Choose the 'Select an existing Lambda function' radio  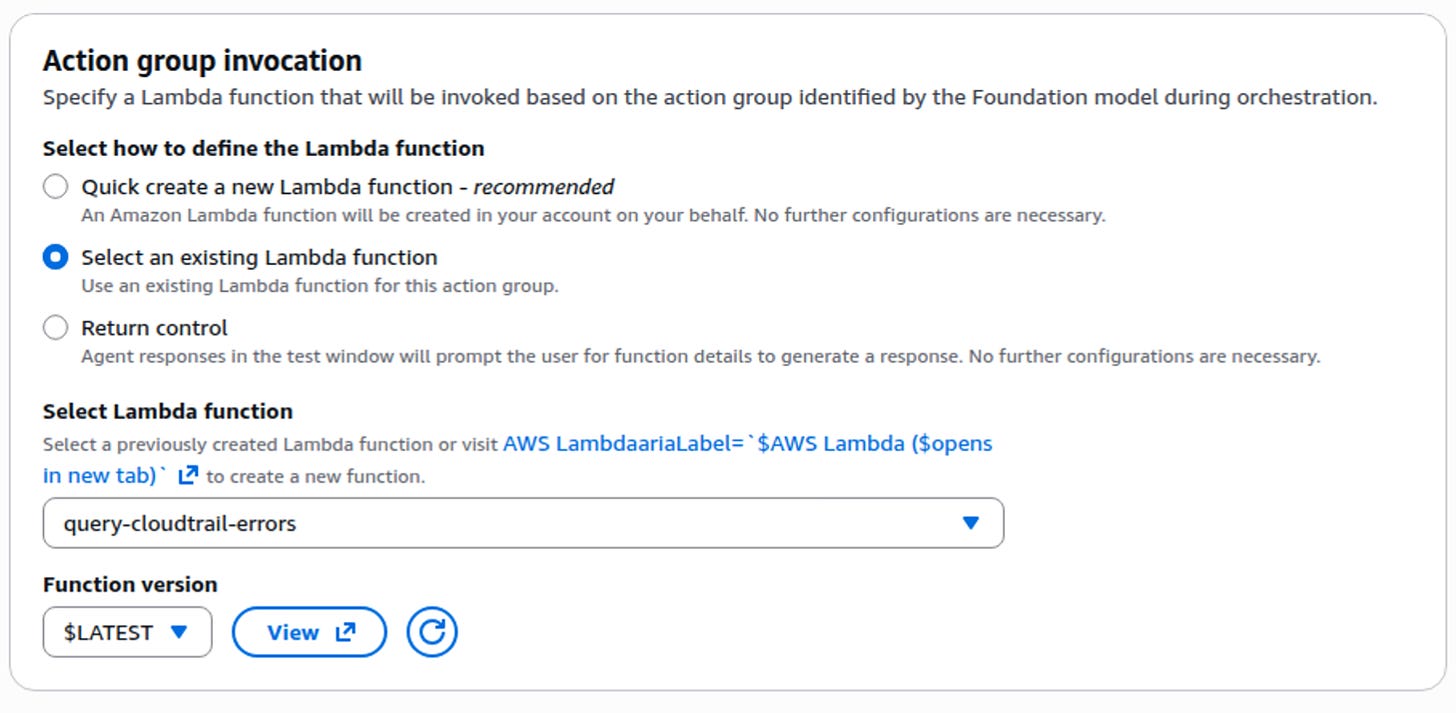click(x=55, y=257)
